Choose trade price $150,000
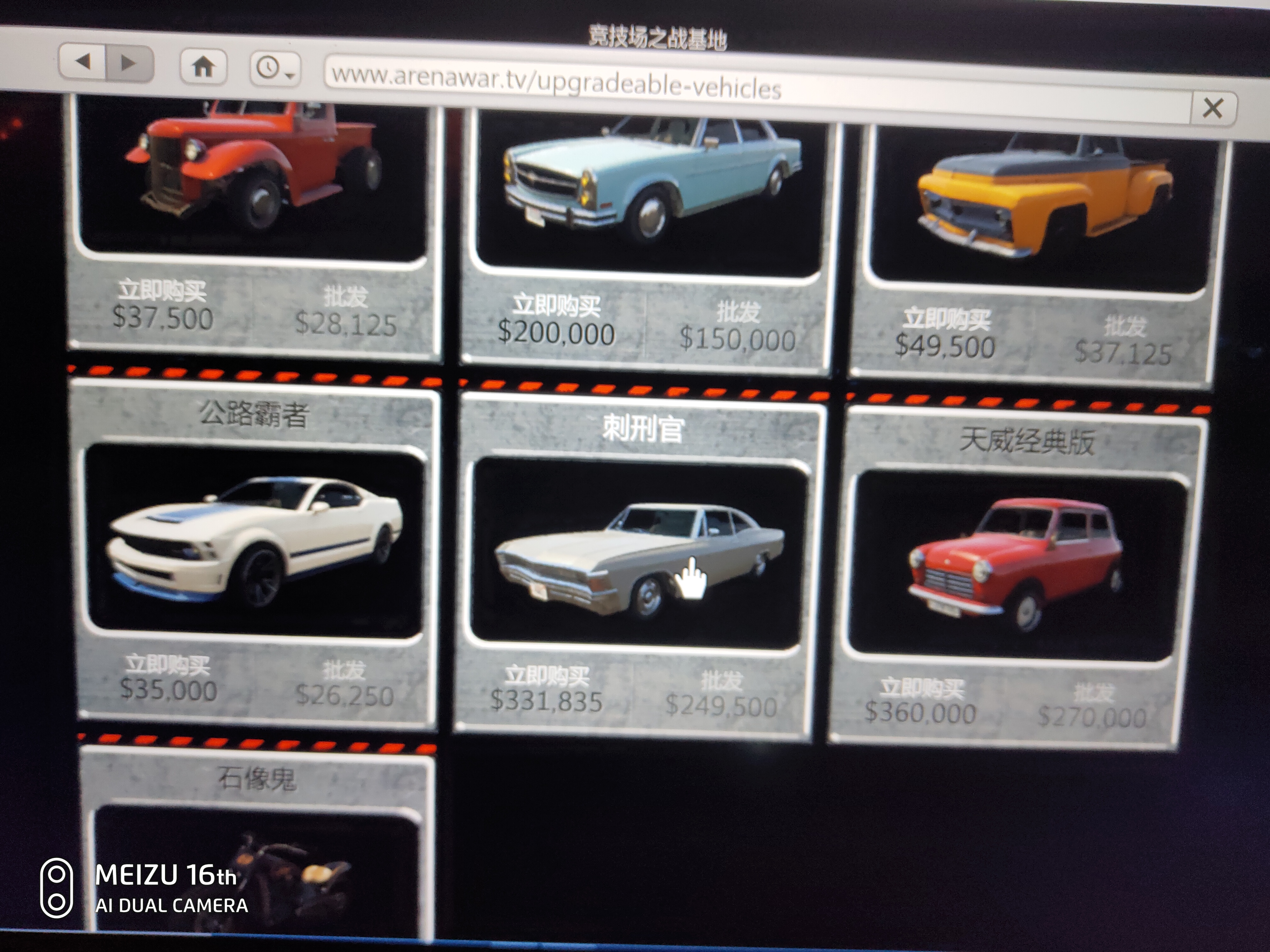Screen dimensions: 1270x952 coord(737,327)
